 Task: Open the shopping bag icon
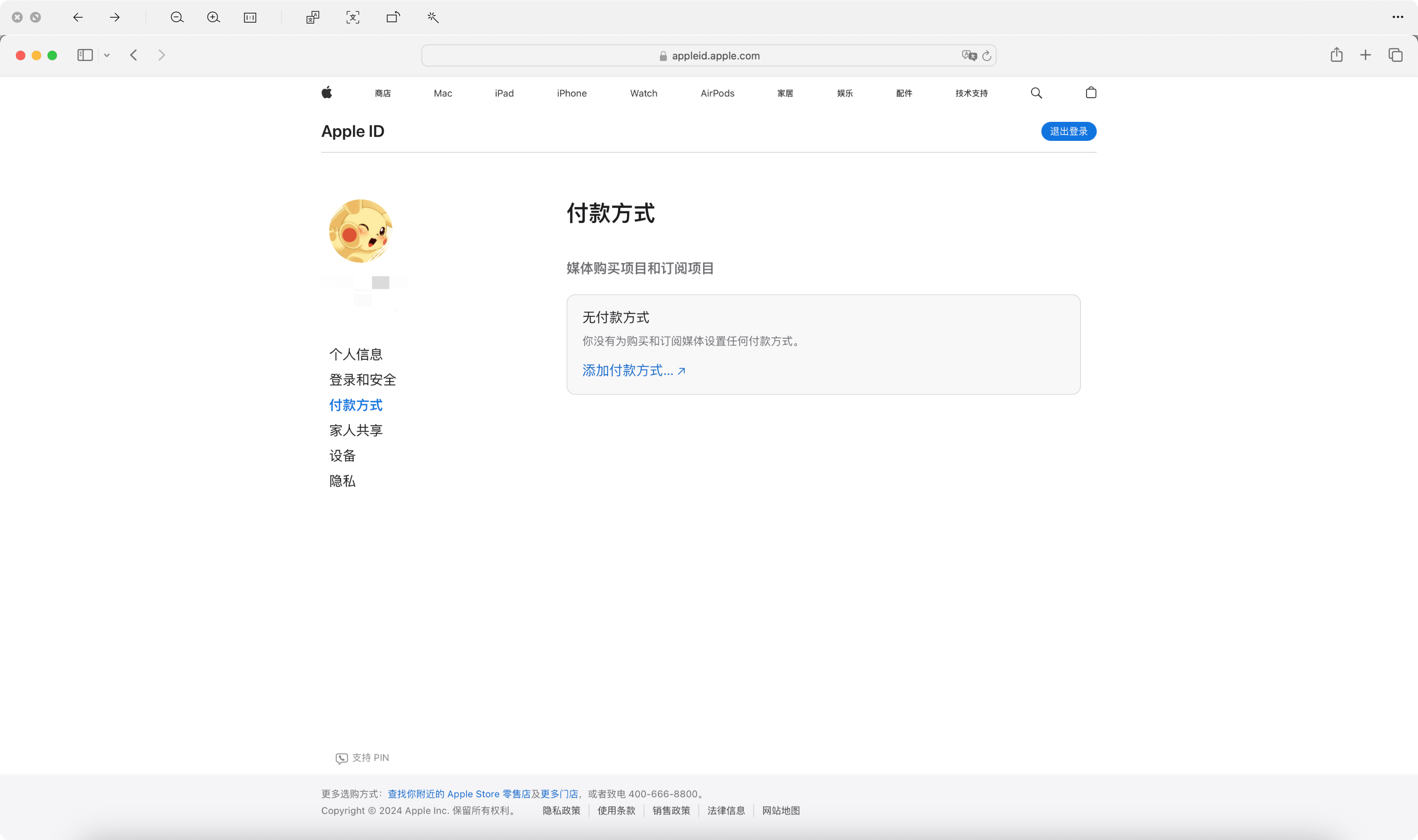1091,93
